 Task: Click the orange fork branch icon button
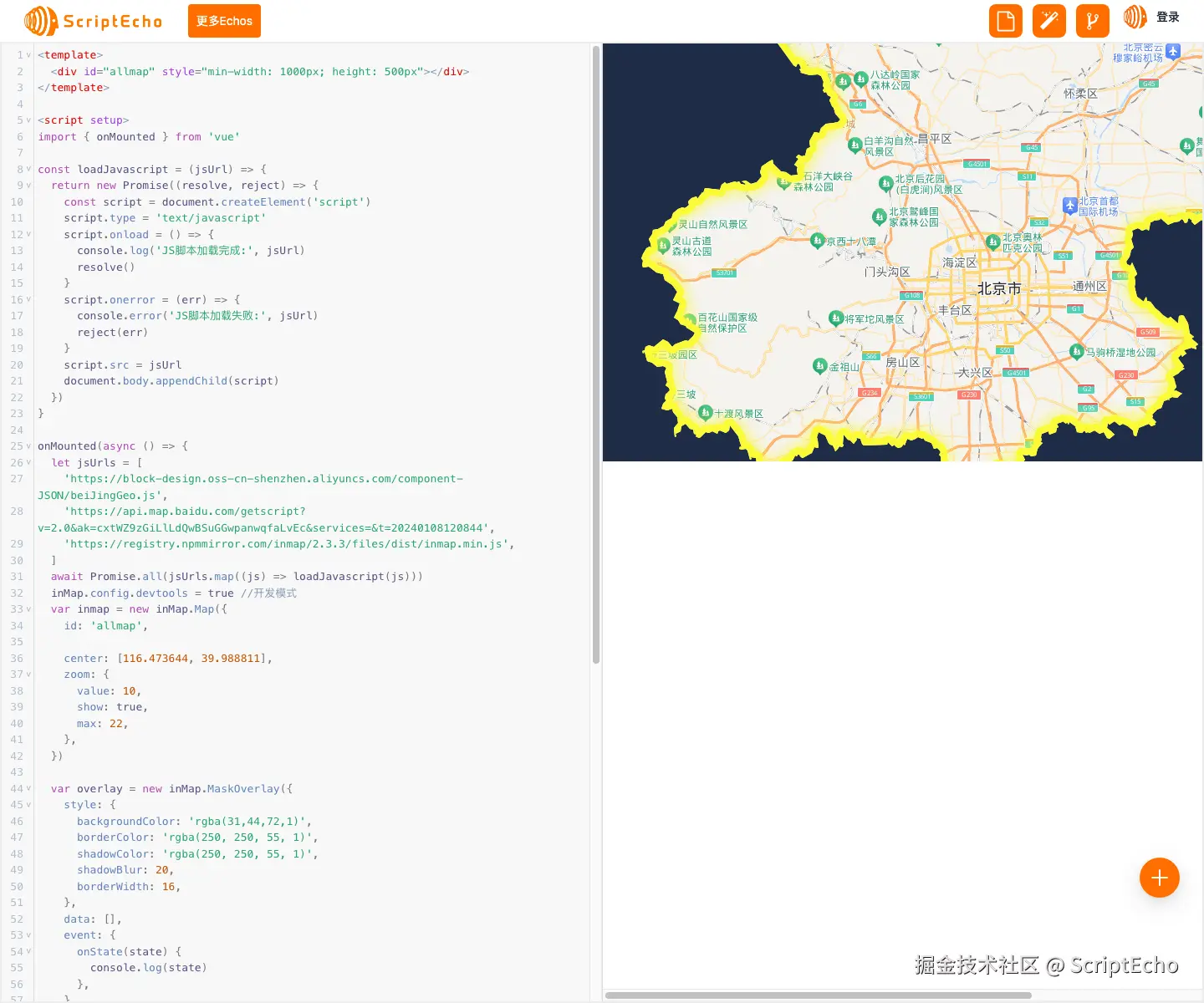click(1093, 21)
